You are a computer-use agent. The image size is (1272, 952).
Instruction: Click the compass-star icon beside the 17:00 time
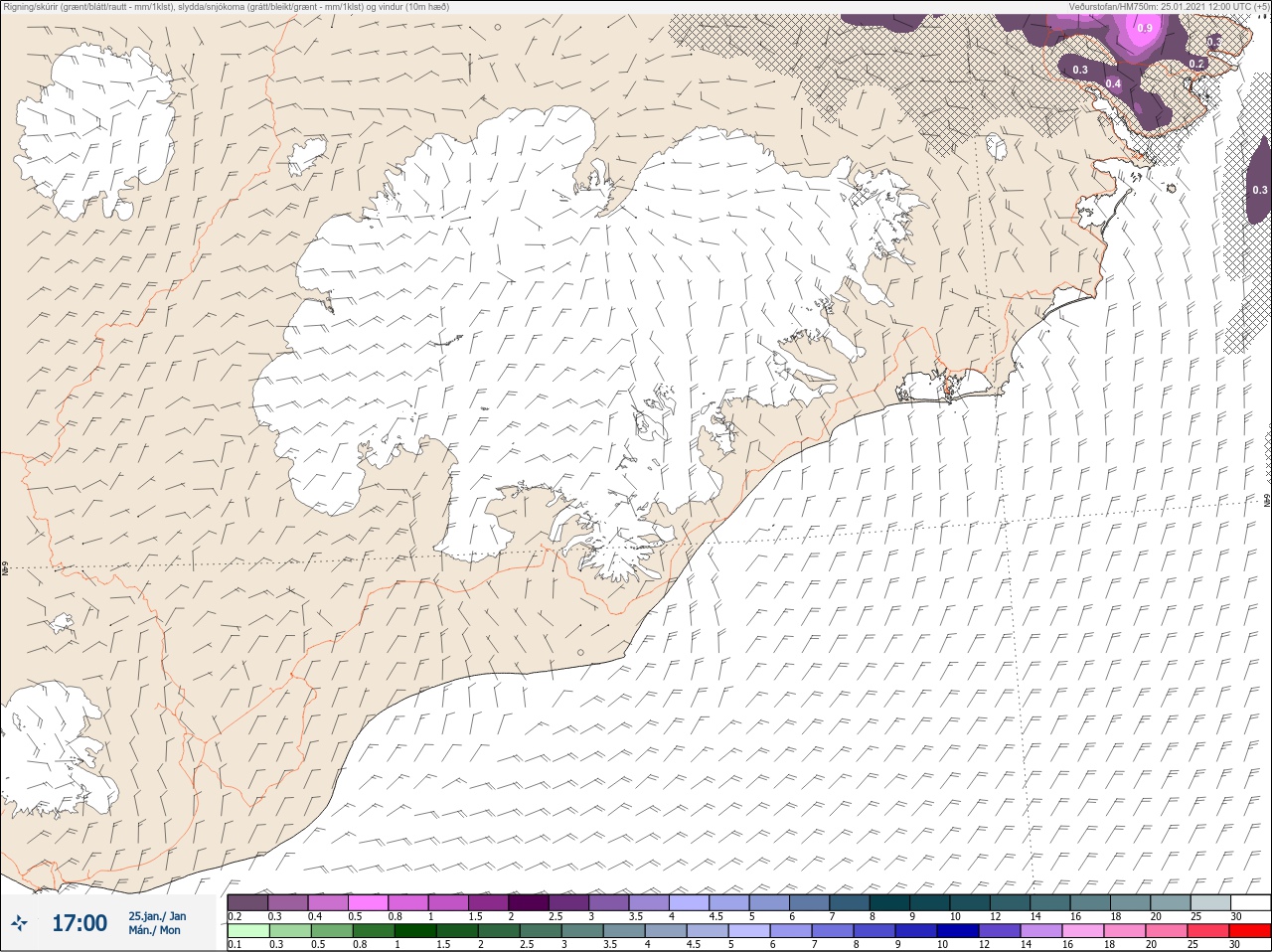(x=19, y=923)
